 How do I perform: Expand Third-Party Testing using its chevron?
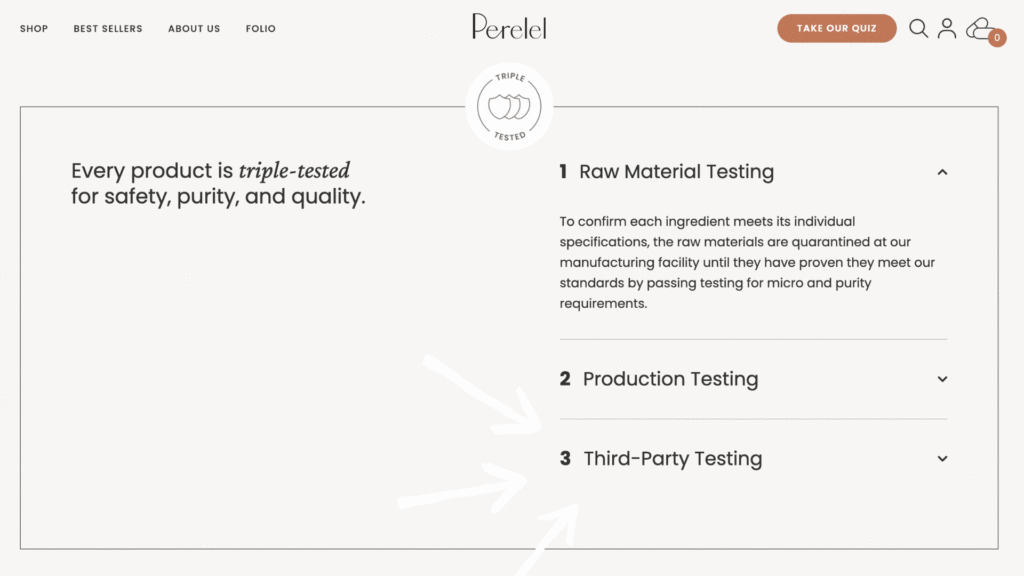pos(942,459)
